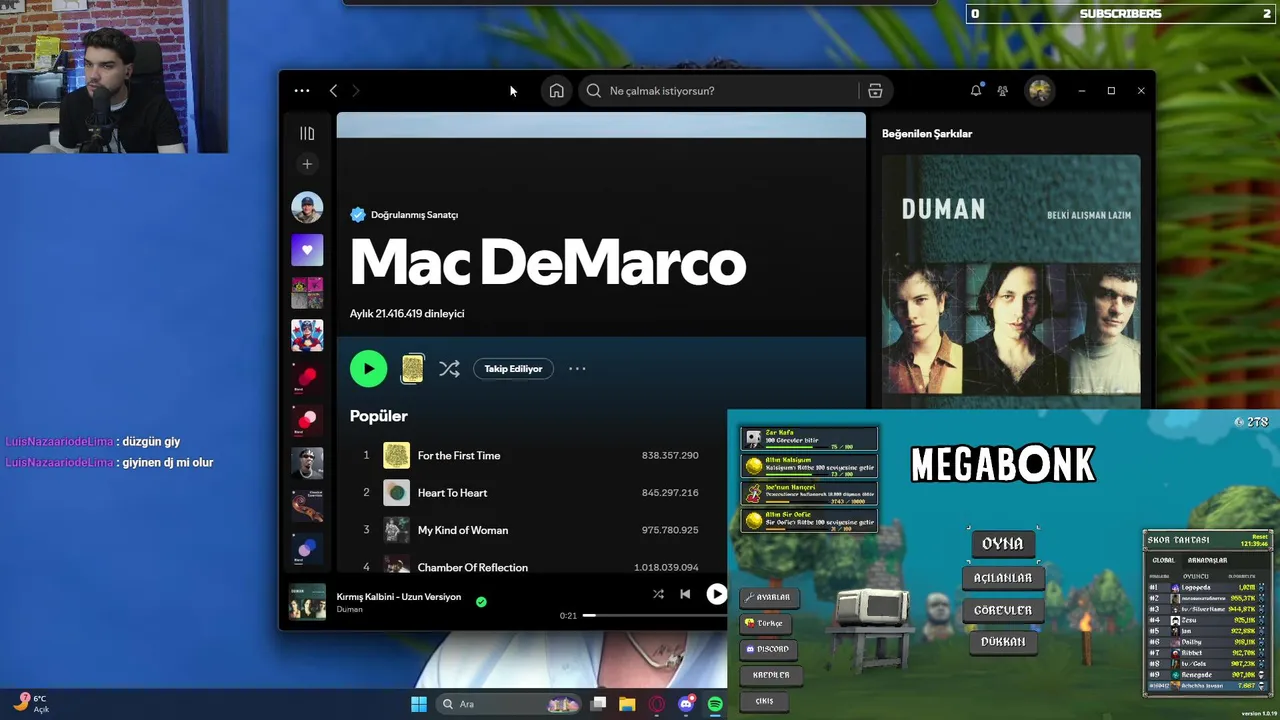This screenshot has height=720, width=1280.
Task: Open Spotify Home
Action: [x=557, y=91]
